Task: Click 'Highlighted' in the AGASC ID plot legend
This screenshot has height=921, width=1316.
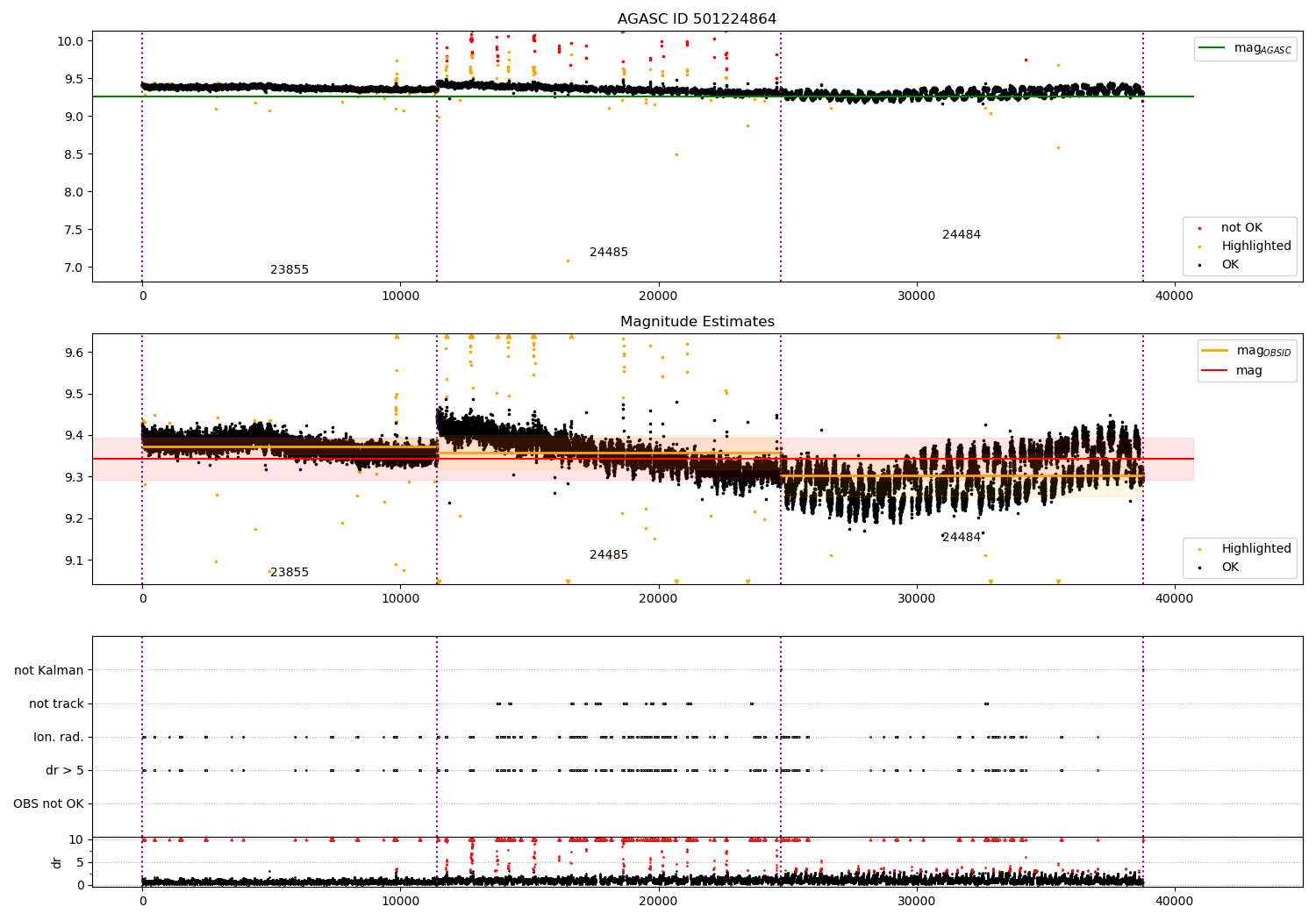Action: [1255, 246]
